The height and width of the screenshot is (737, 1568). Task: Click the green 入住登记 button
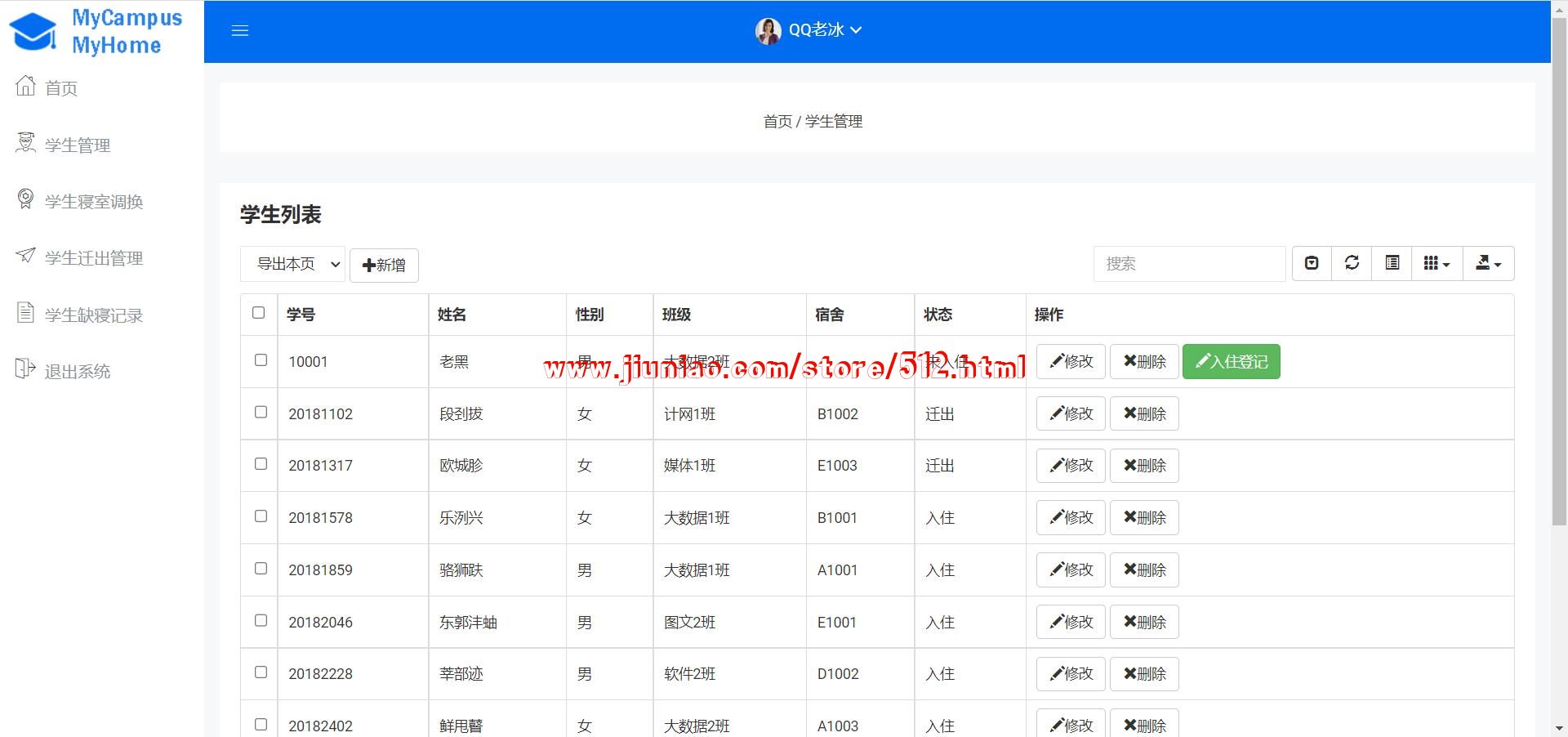pyautogui.click(x=1231, y=362)
